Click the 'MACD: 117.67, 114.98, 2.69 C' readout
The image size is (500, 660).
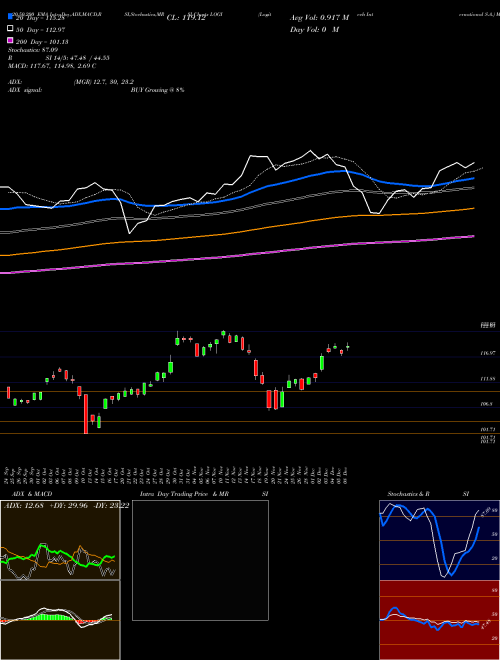[52, 66]
